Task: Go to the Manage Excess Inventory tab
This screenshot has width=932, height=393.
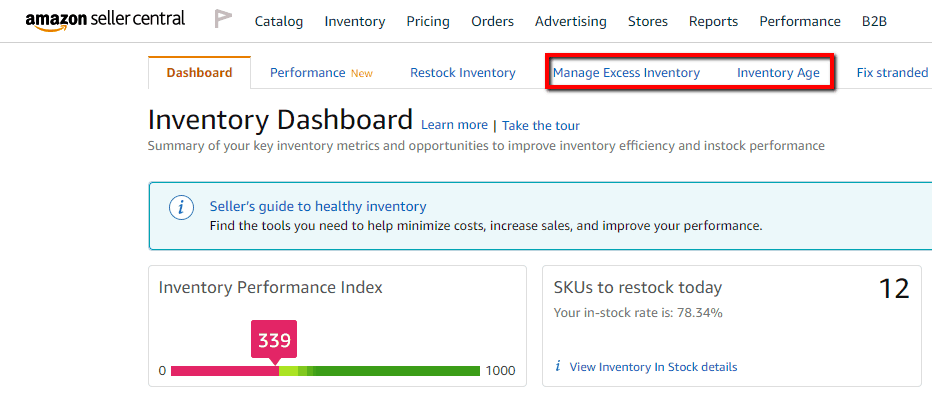Action: point(626,73)
